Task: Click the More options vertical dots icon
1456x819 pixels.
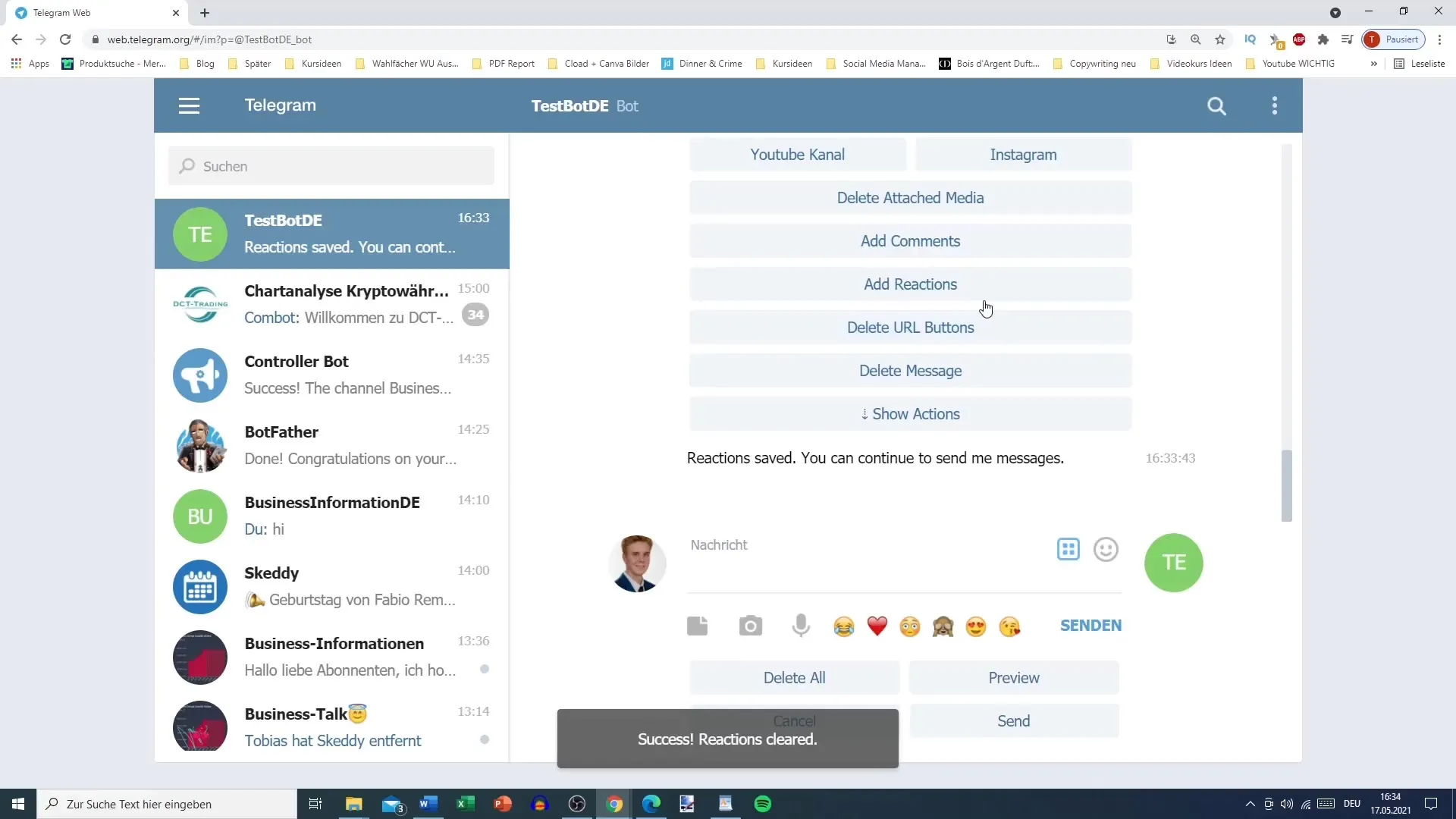Action: coord(1278,105)
